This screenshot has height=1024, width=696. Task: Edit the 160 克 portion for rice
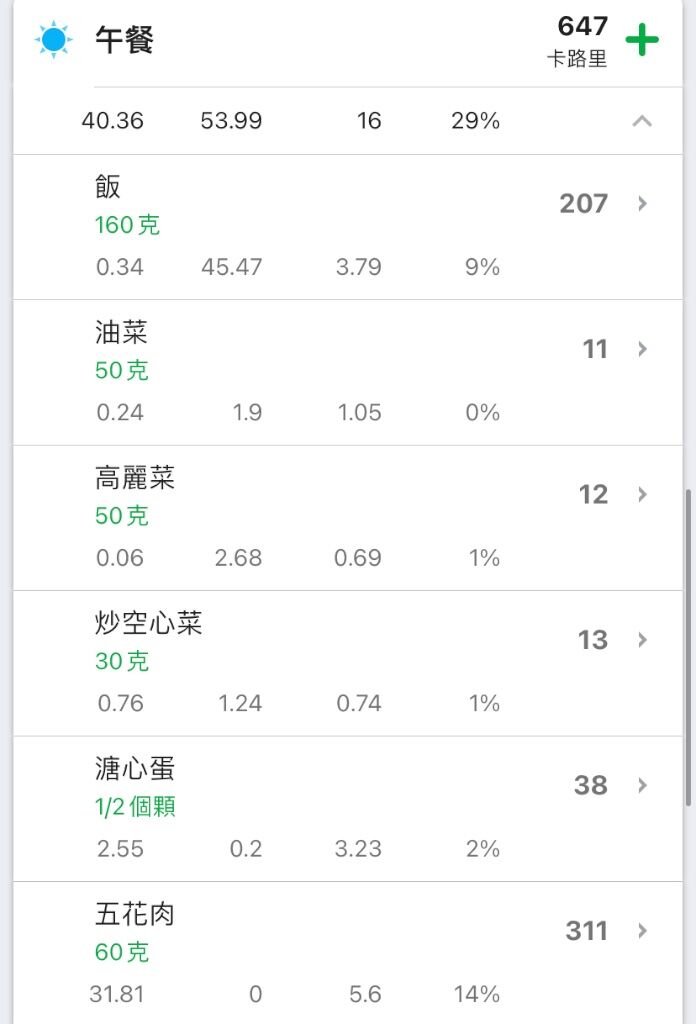(x=127, y=225)
